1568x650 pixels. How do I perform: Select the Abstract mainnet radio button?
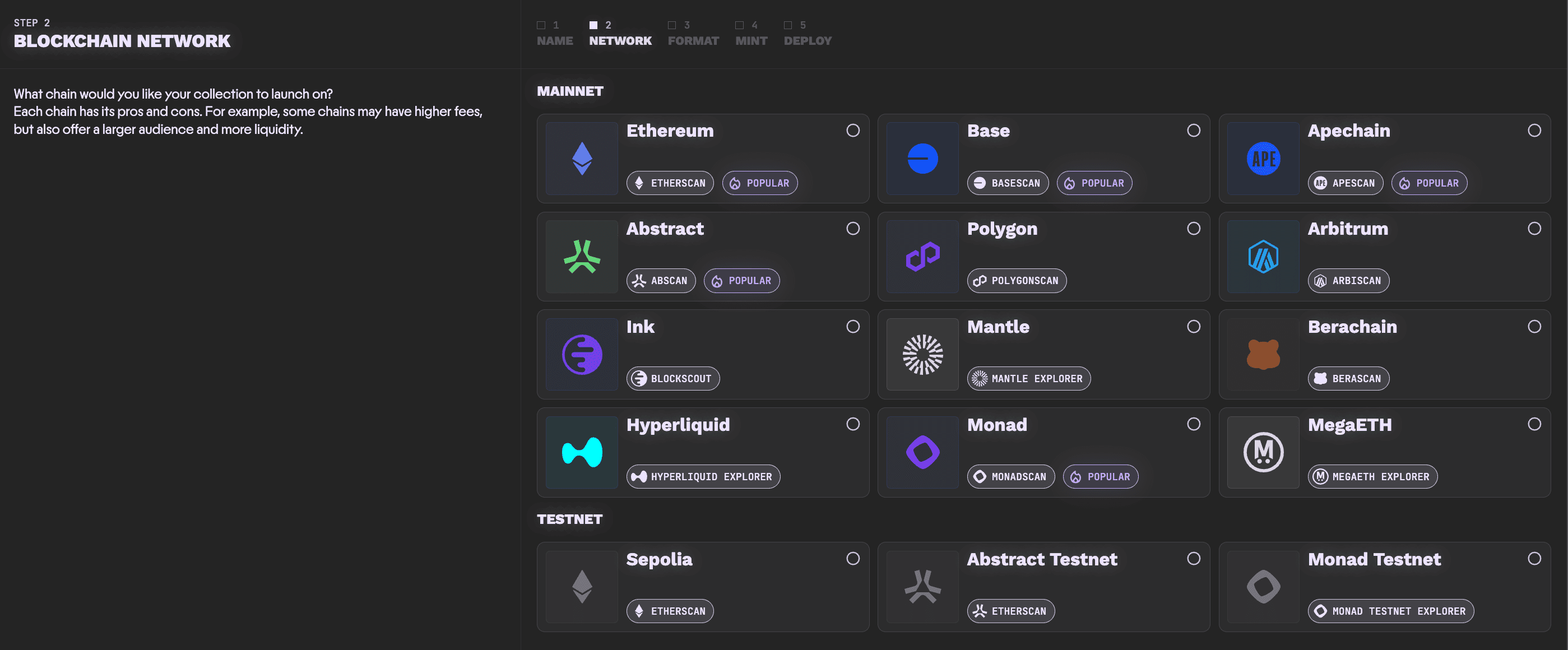coord(853,229)
